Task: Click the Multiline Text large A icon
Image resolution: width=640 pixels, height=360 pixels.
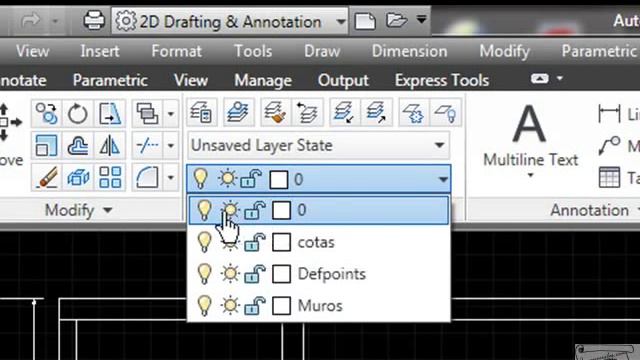Action: [529, 123]
